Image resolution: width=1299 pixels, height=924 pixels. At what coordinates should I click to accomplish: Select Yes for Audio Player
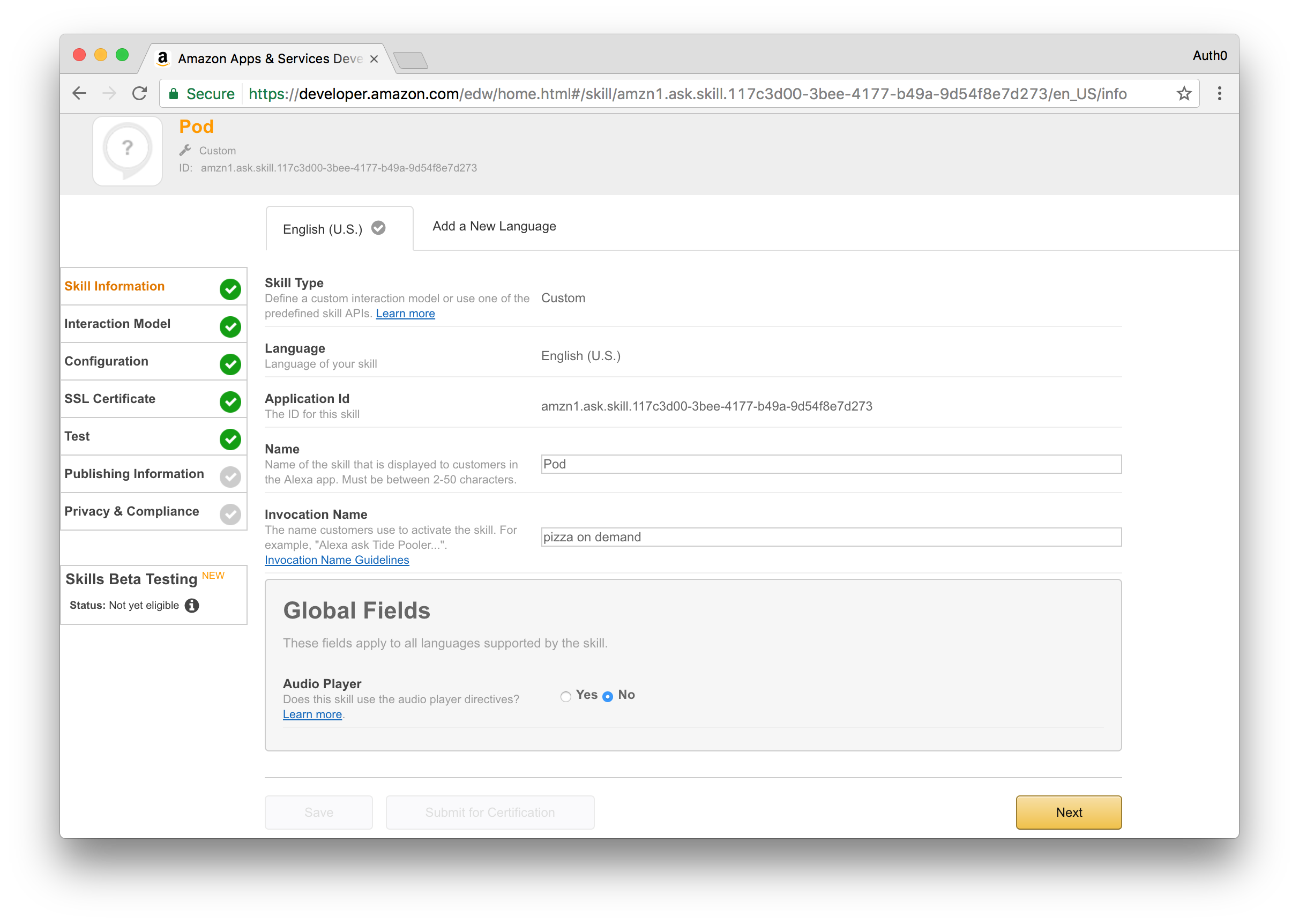(565, 696)
